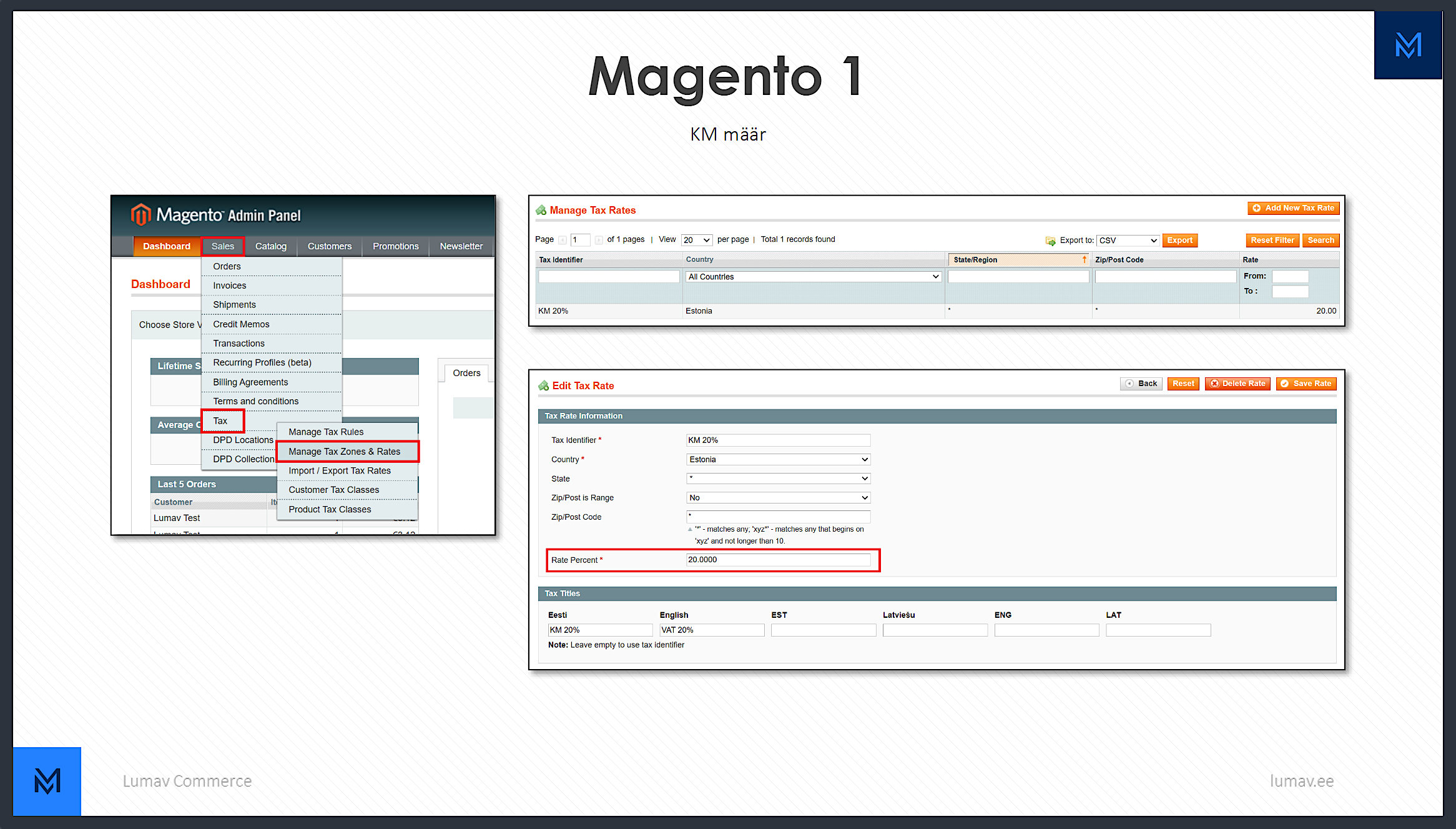
Task: Open the Country Estonia dropdown
Action: (778, 459)
